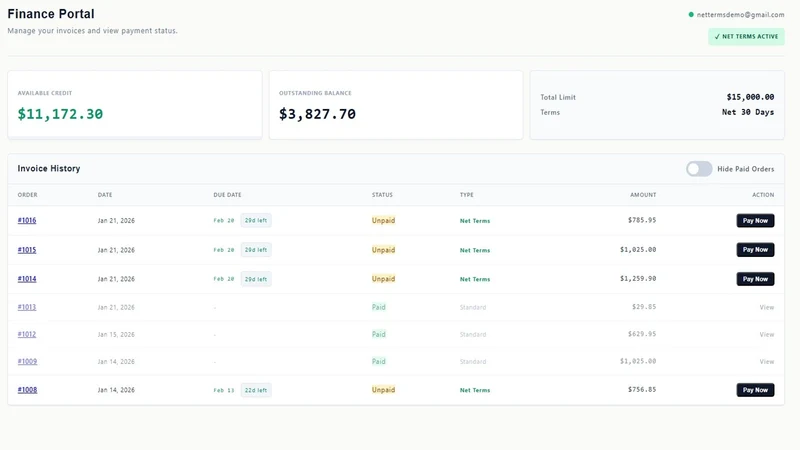The image size is (800, 450).
Task: Click the Net Terms Active badge
Action: coord(746,37)
